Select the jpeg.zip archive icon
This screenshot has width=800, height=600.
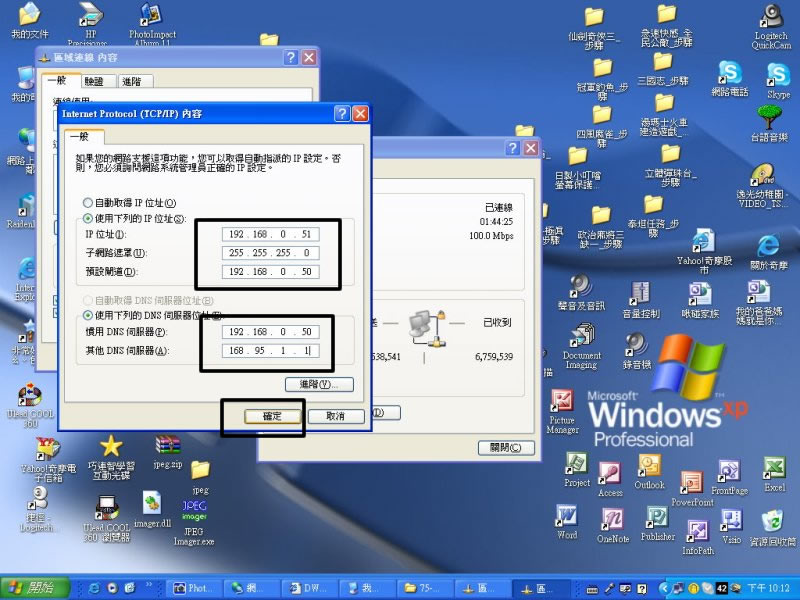coord(168,452)
